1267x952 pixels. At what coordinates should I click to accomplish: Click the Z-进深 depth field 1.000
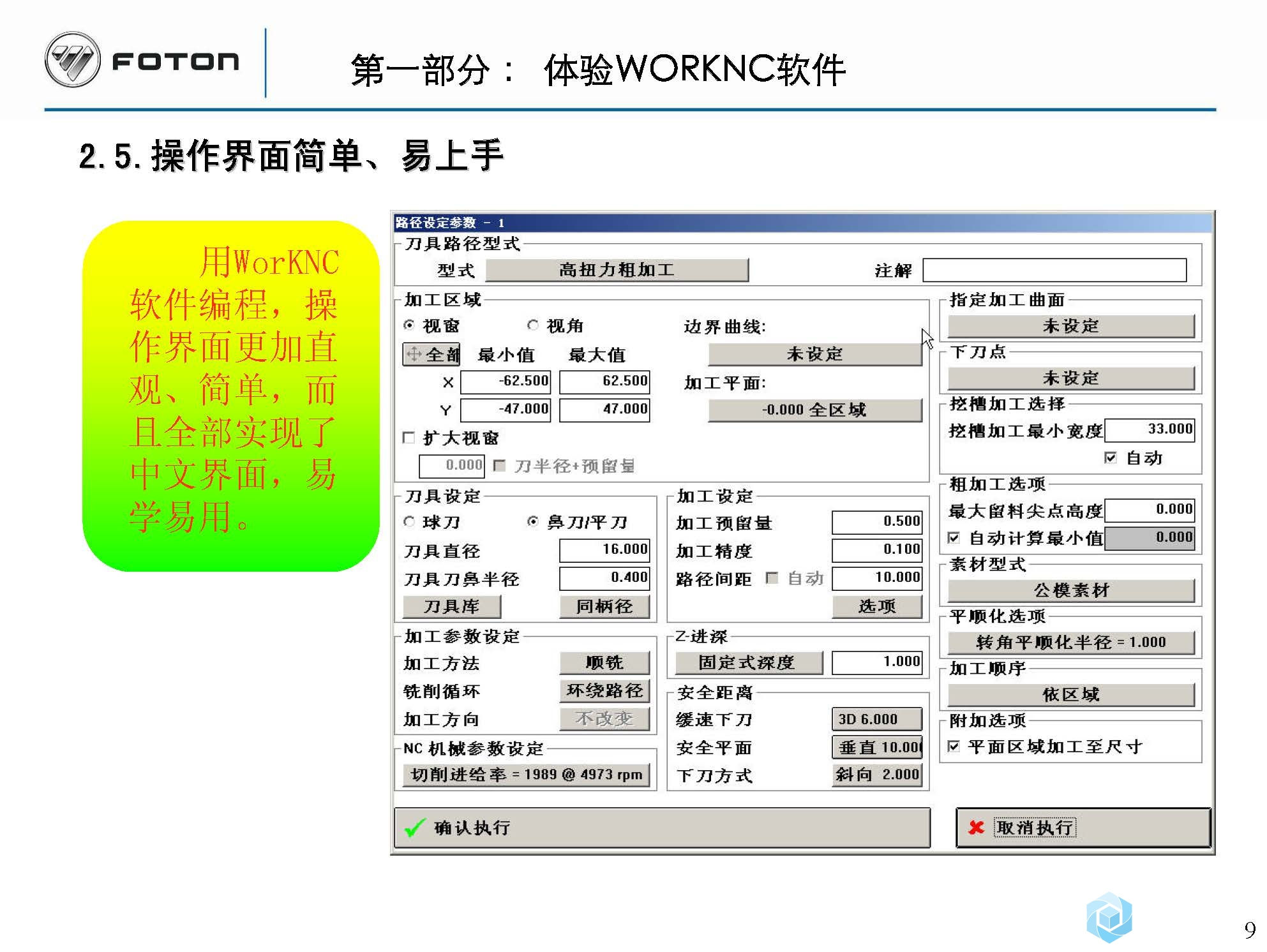tap(877, 662)
